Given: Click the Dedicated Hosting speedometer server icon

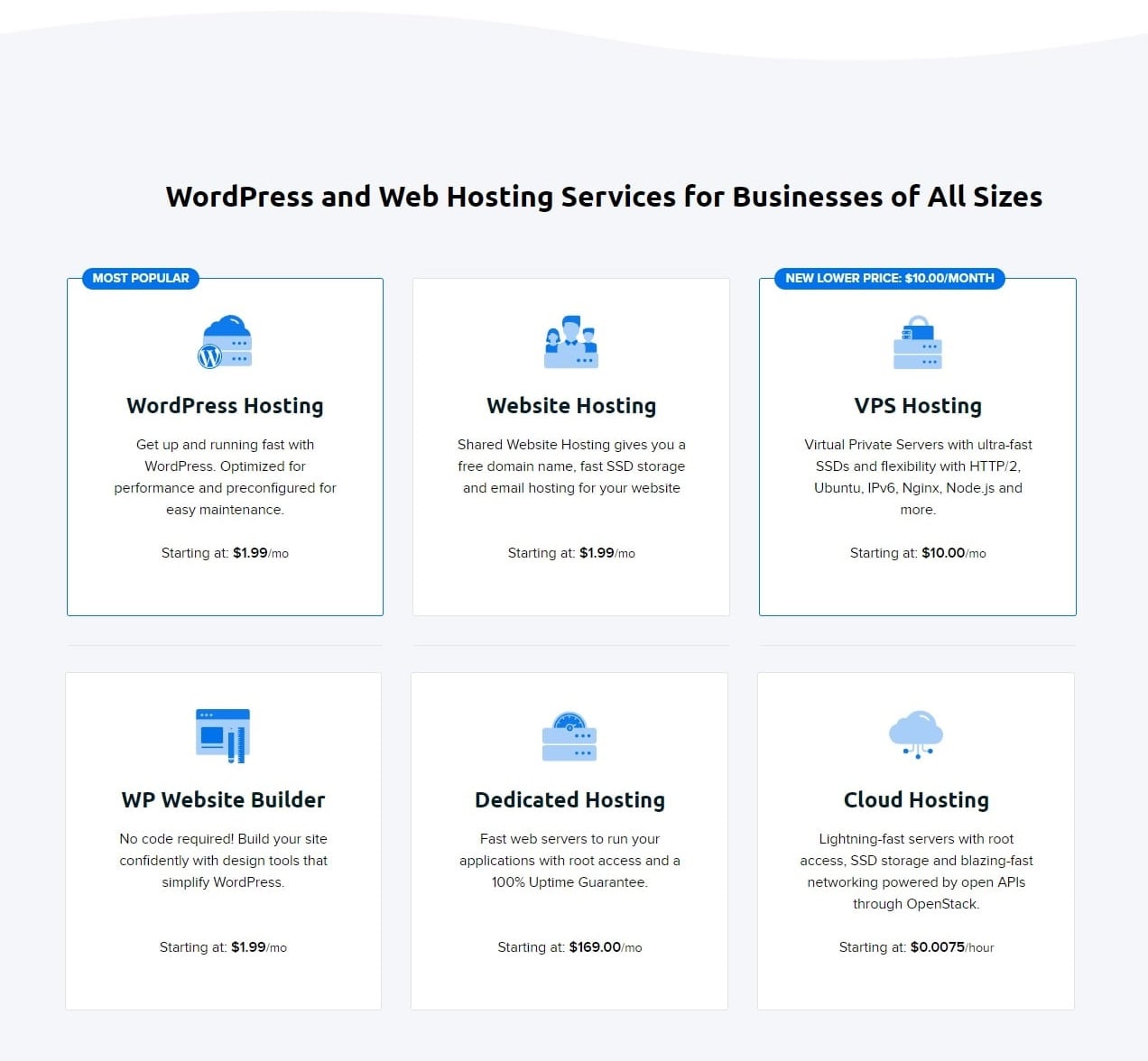Looking at the screenshot, I should [569, 735].
